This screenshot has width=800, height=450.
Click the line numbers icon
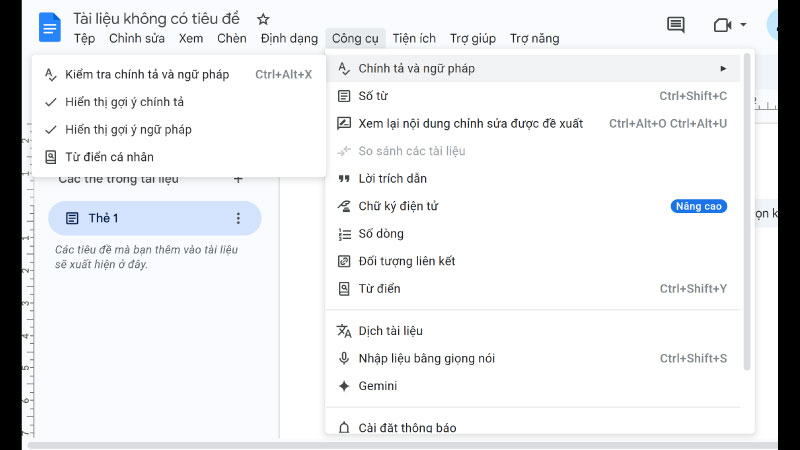click(344, 234)
